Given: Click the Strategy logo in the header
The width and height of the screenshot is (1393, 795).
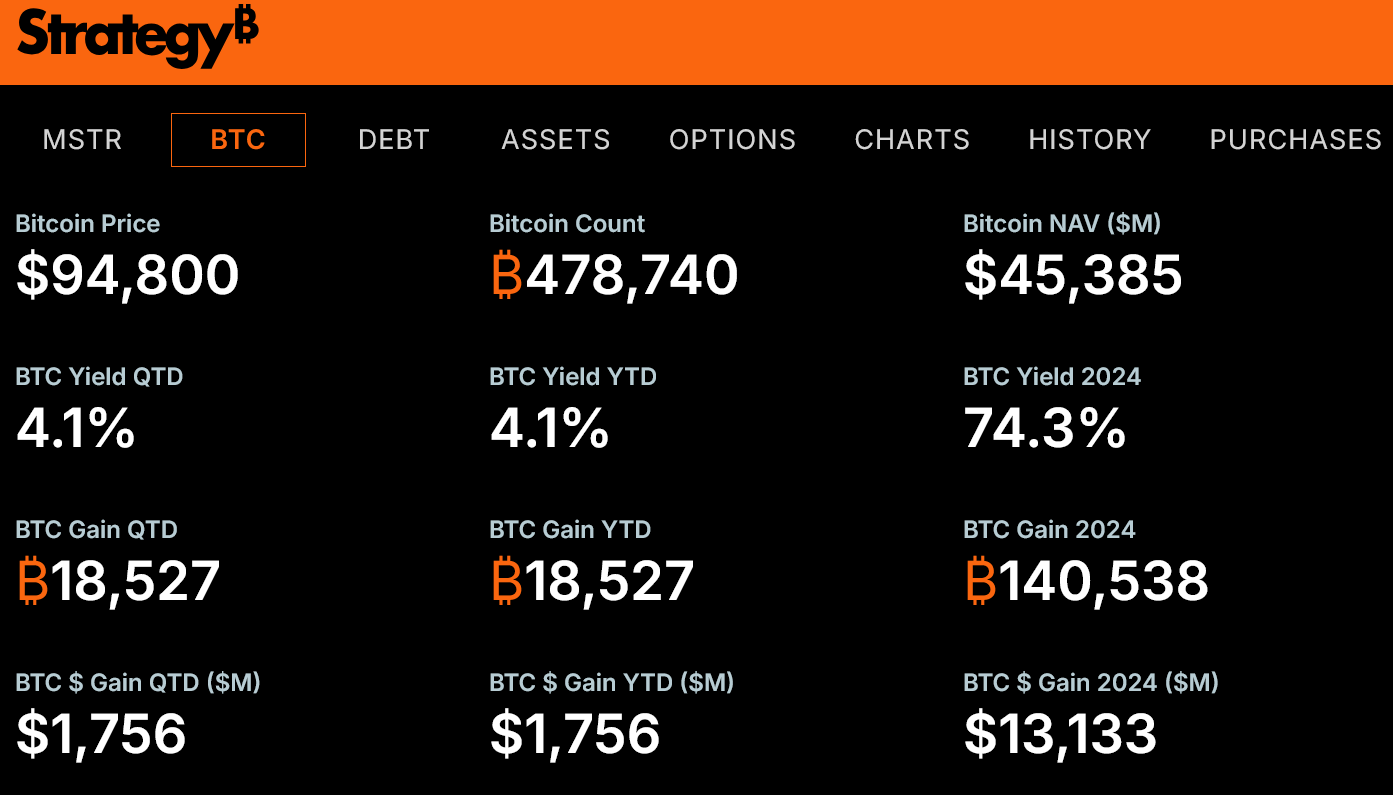Looking at the screenshot, I should 137,38.
